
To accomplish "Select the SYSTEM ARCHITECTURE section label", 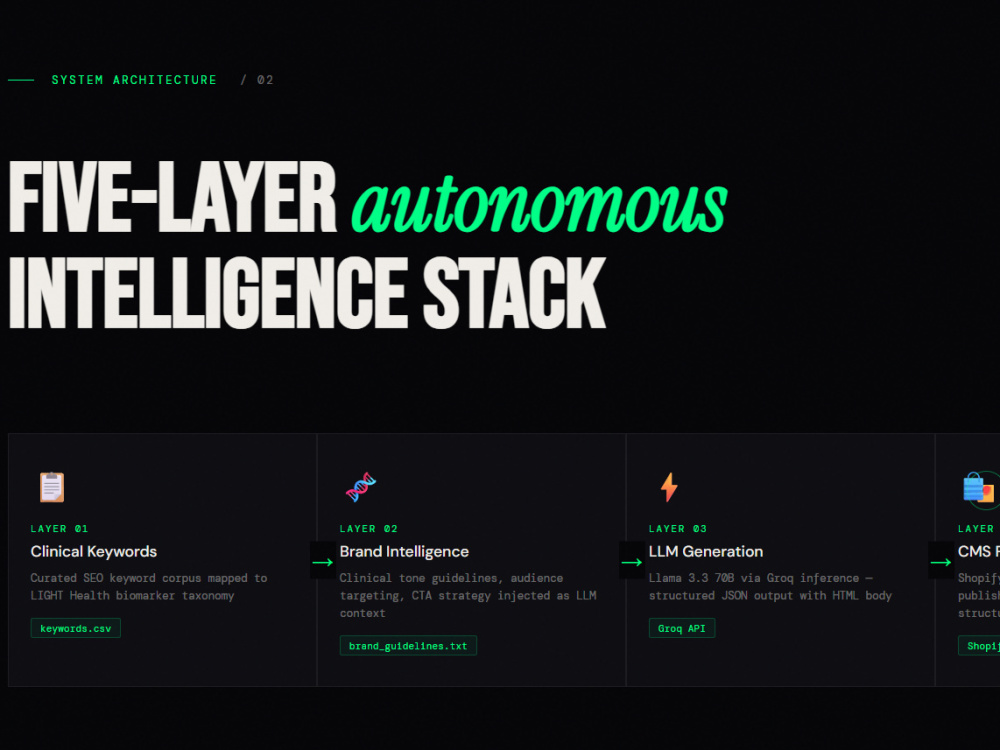I will tap(134, 80).
